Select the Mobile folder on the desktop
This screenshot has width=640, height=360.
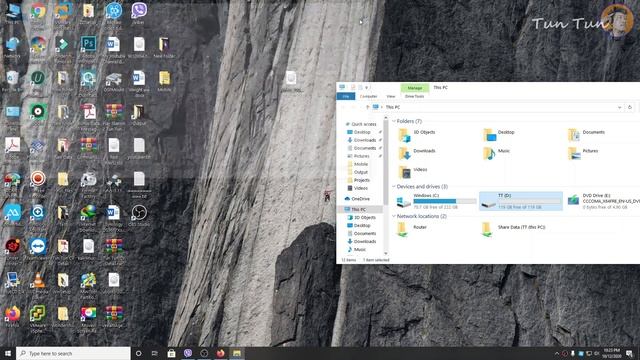[164, 78]
